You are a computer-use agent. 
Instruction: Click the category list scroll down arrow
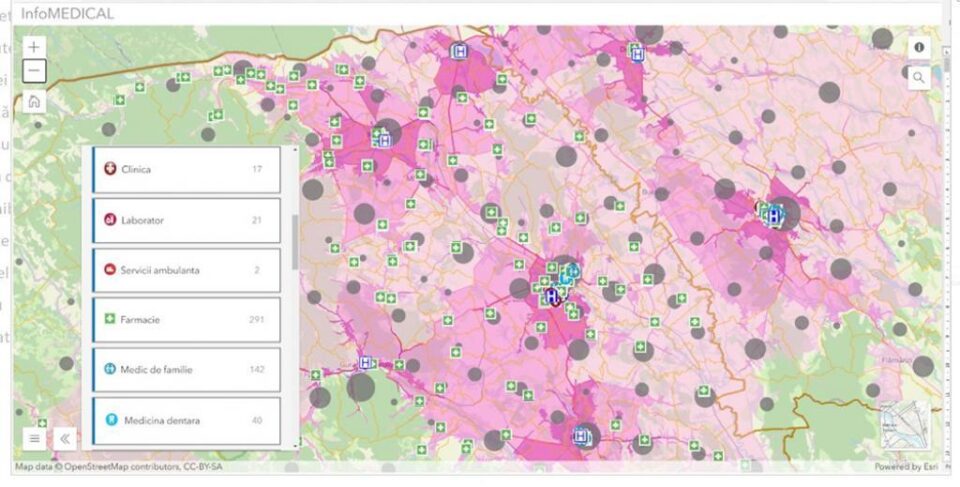pos(295,445)
